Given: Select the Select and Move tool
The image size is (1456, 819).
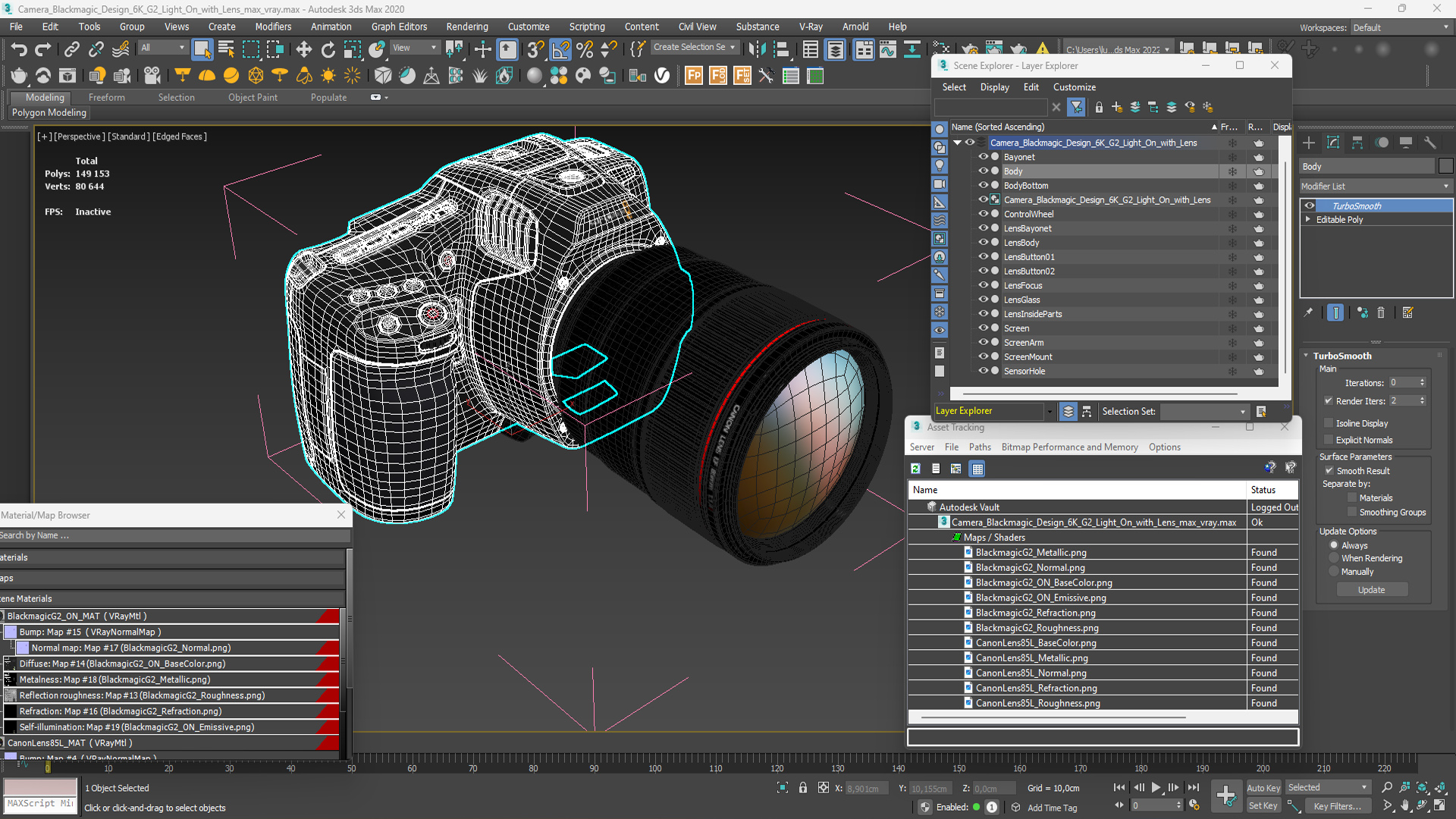Looking at the screenshot, I should pyautogui.click(x=303, y=49).
